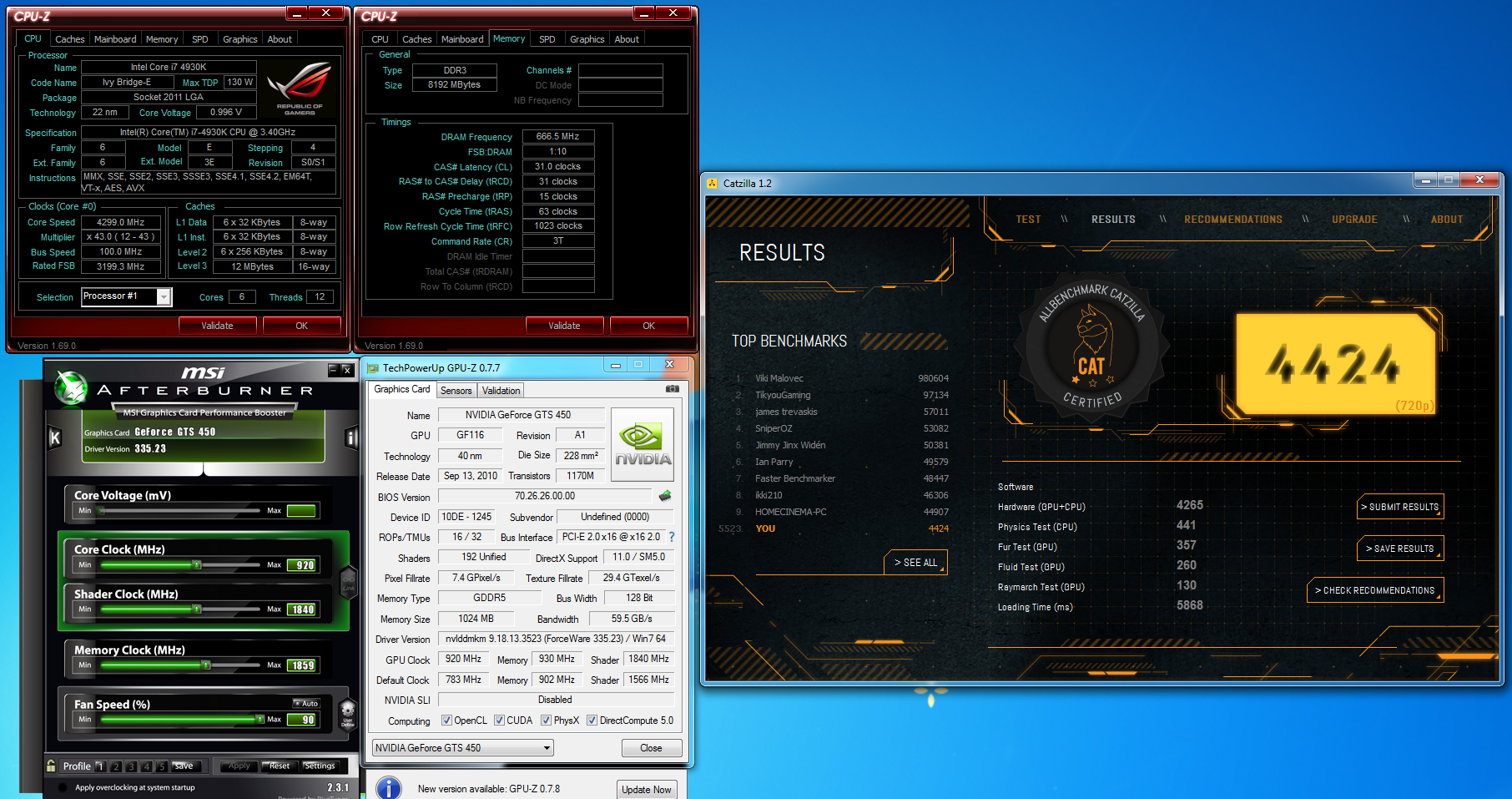Show Afterburner info via the i button
The height and width of the screenshot is (799, 1512).
pyautogui.click(x=351, y=437)
